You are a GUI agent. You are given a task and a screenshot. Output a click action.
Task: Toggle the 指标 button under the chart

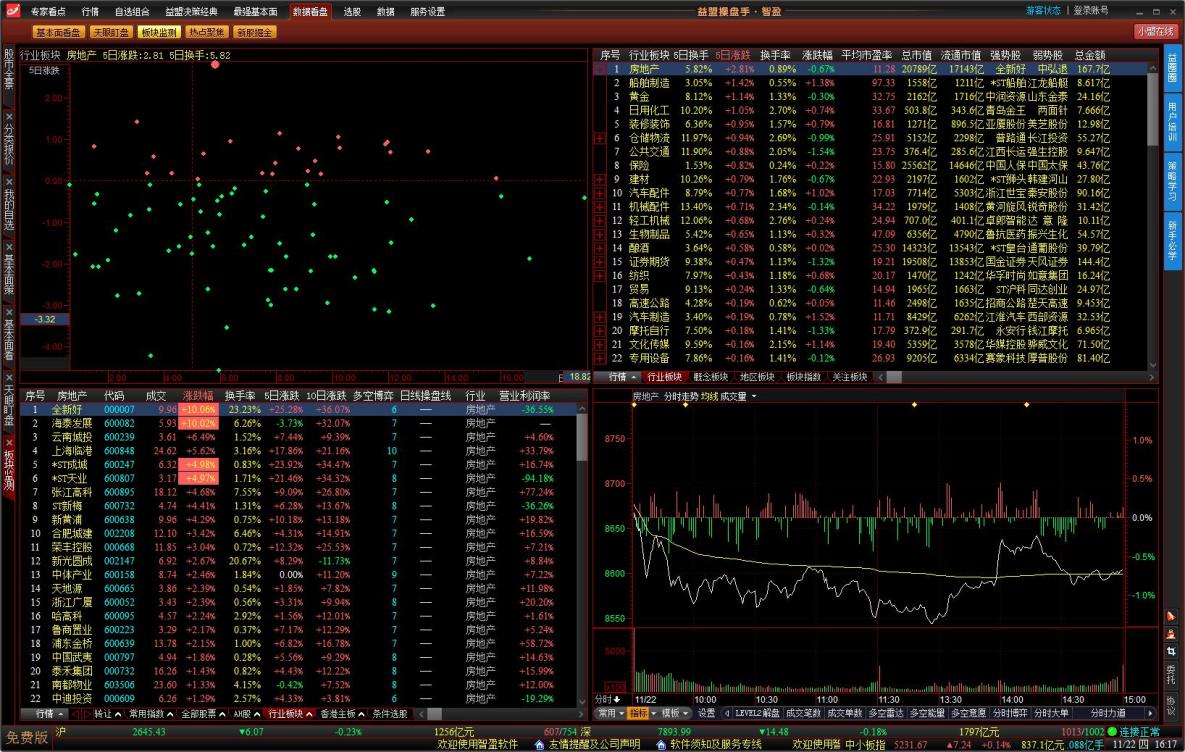639,713
